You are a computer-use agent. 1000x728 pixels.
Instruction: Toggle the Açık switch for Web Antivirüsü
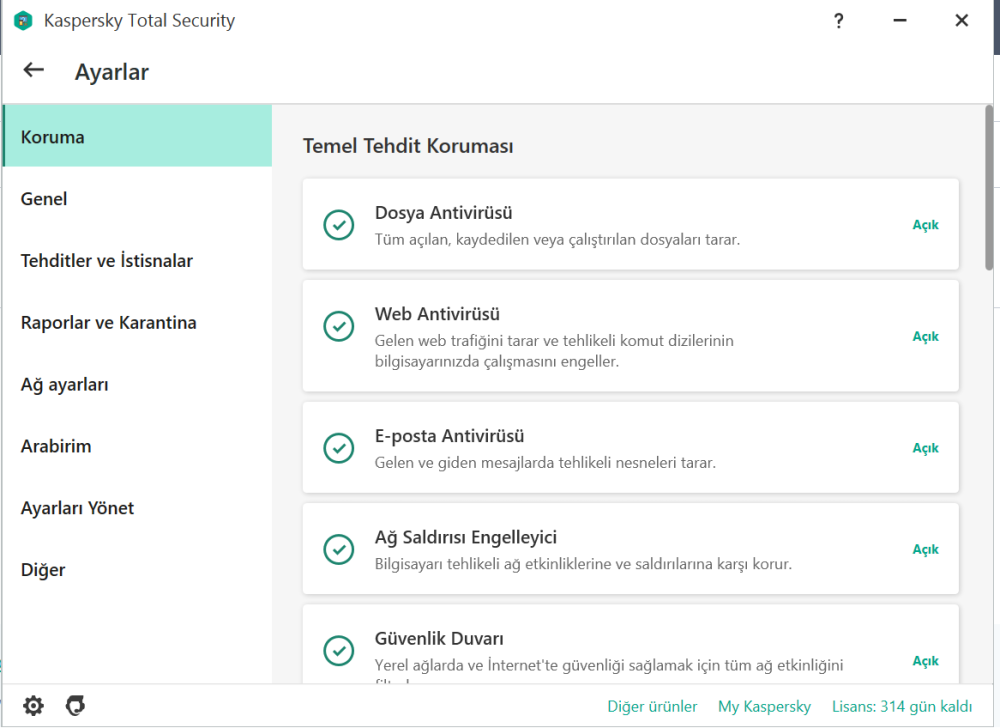(x=925, y=337)
